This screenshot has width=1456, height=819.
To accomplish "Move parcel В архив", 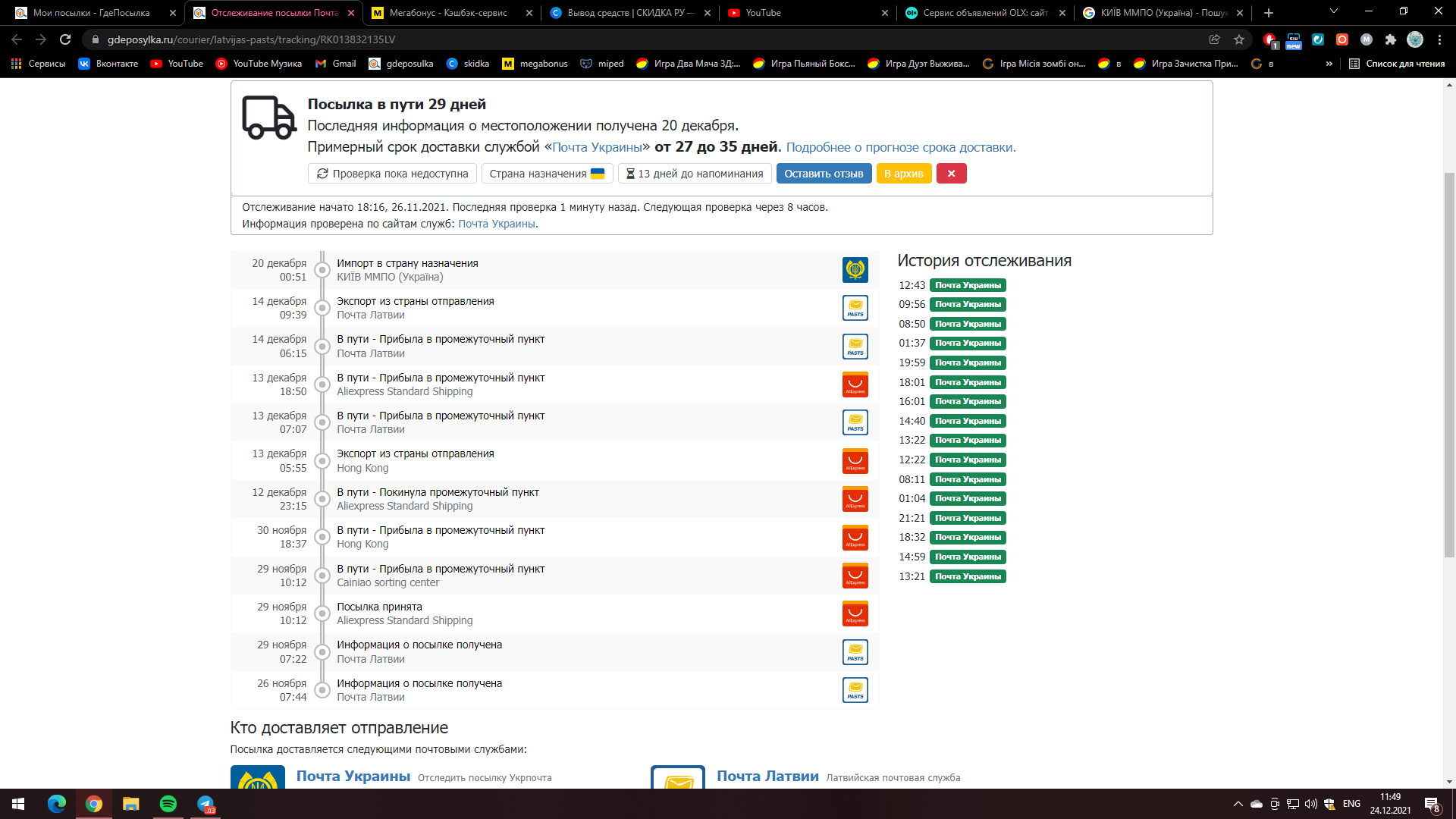I will [x=903, y=174].
